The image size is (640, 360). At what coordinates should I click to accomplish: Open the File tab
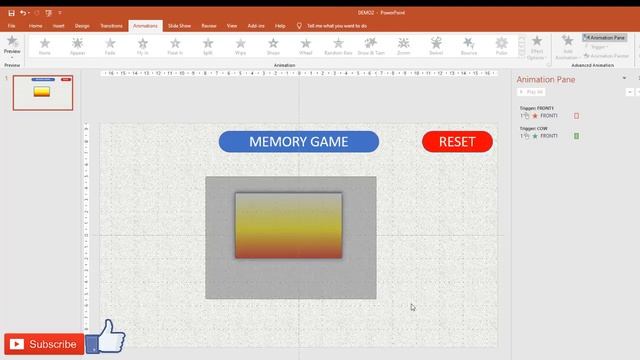11,26
